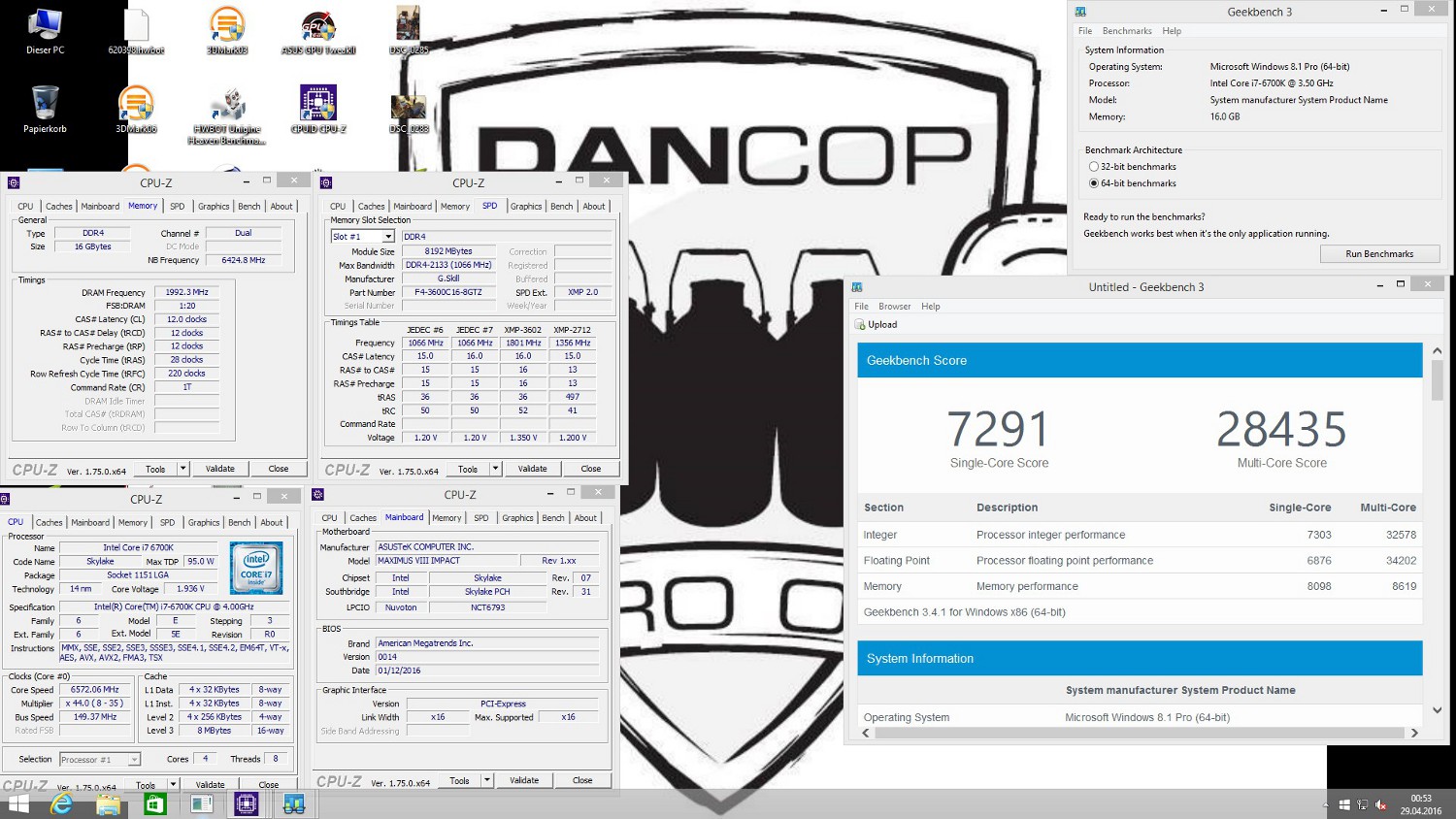The width and height of the screenshot is (1456, 819).
Task: Launch the 3DMark03 desktop shortcut
Action: [x=227, y=31]
